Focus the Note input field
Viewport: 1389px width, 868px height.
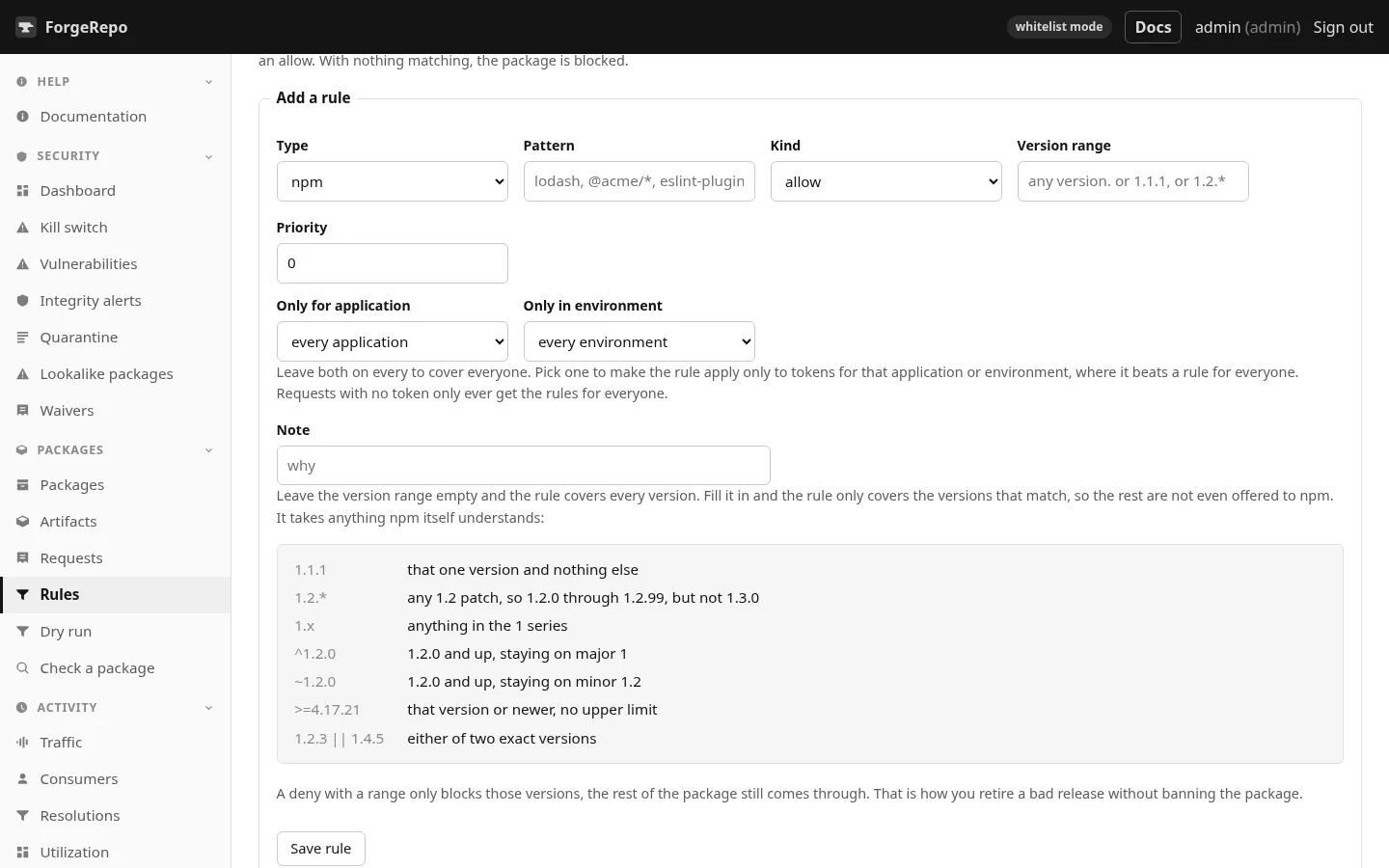pos(523,465)
